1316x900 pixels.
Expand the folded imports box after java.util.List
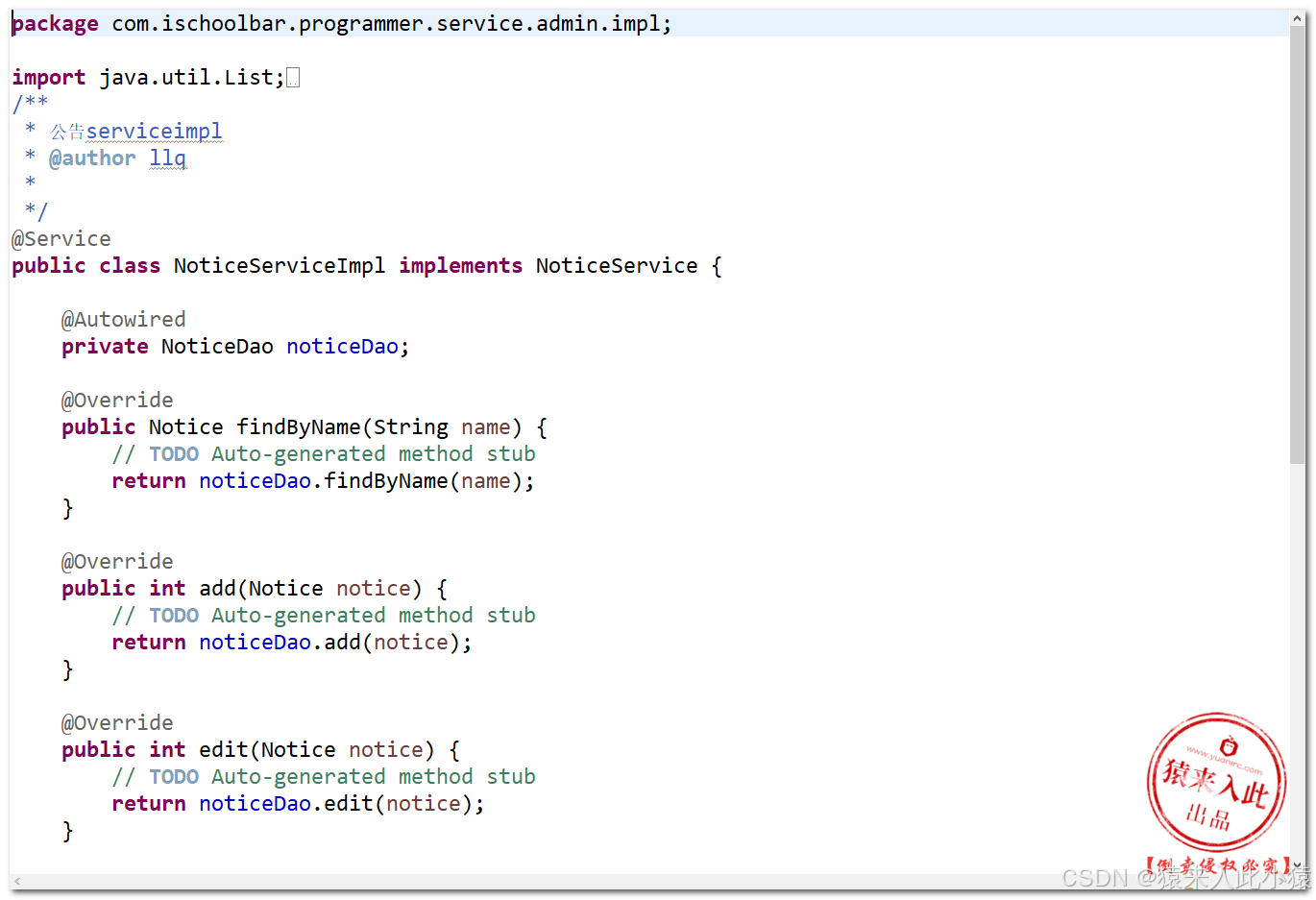click(293, 78)
